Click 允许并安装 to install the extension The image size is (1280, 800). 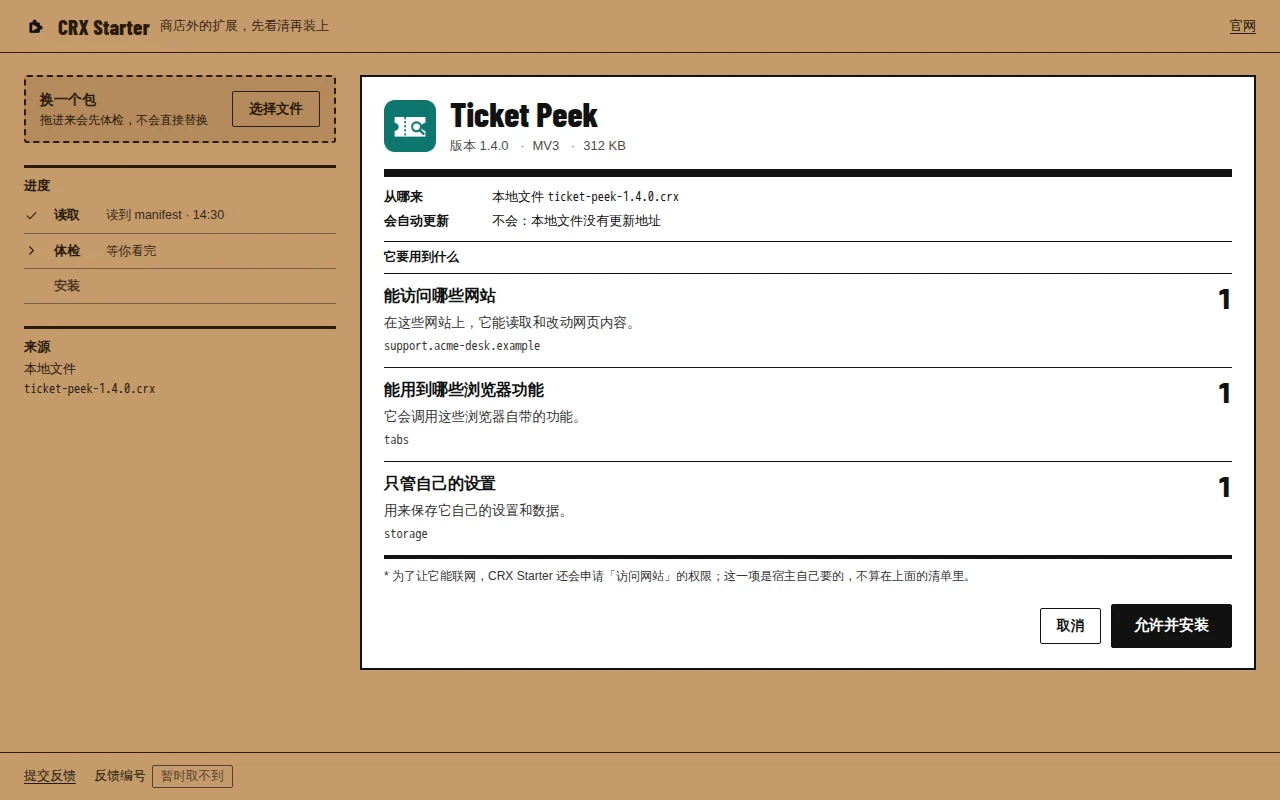tap(1171, 626)
